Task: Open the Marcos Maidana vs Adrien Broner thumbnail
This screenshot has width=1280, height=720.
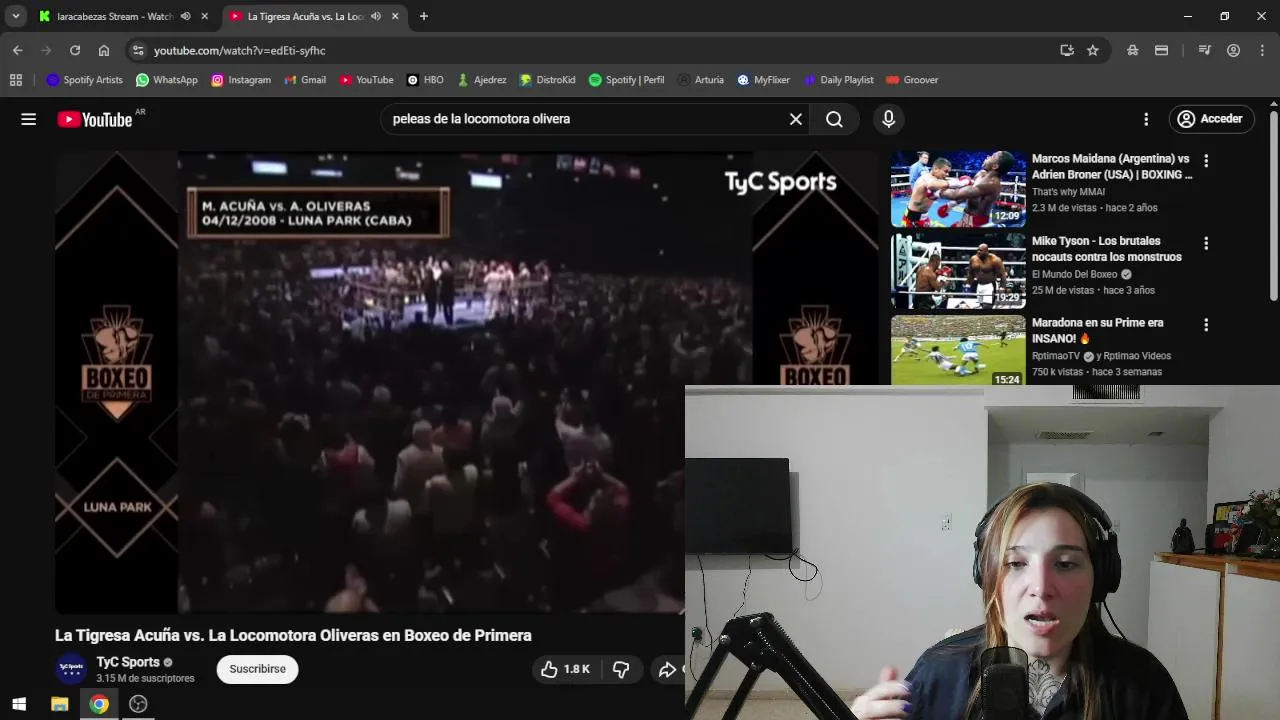Action: 958,189
